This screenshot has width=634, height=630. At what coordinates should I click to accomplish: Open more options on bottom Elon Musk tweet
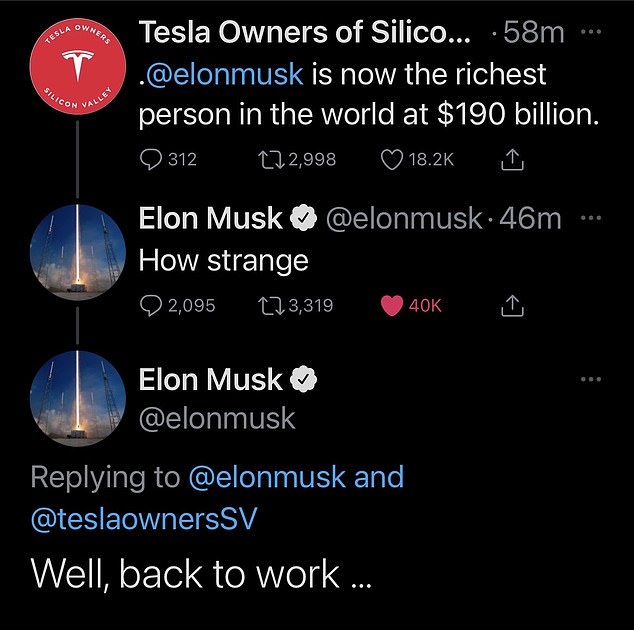click(592, 378)
